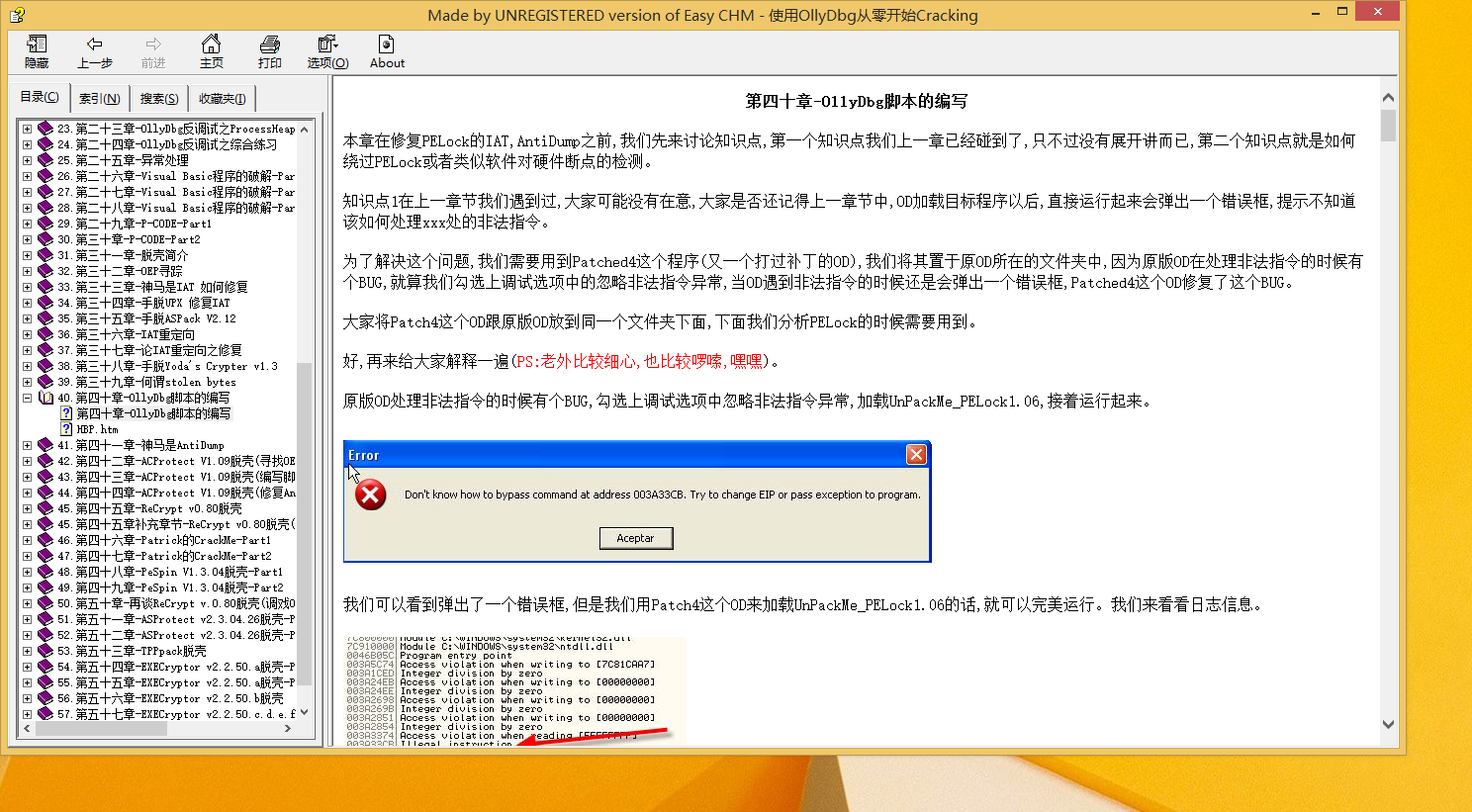Expand 53.第五十三章-TPPpack脱壳 node
Image resolution: width=1472 pixels, height=812 pixels.
coord(28,651)
